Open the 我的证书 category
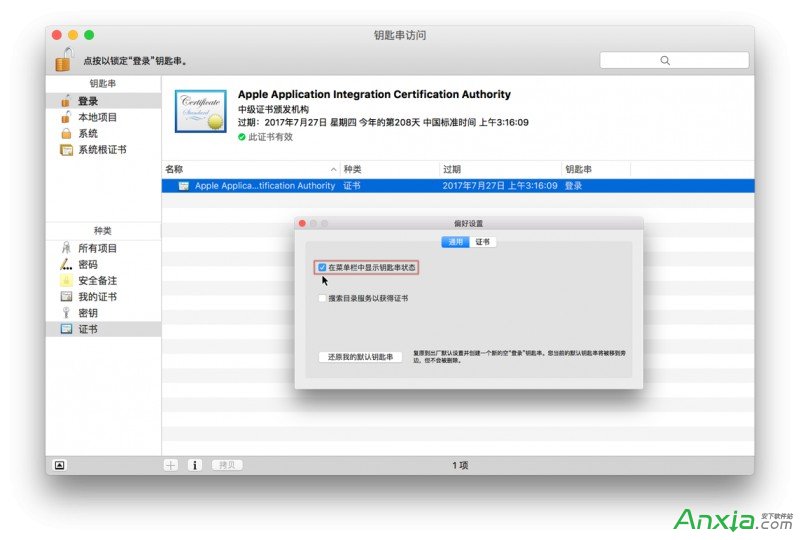The height and width of the screenshot is (540, 800). click(x=97, y=296)
